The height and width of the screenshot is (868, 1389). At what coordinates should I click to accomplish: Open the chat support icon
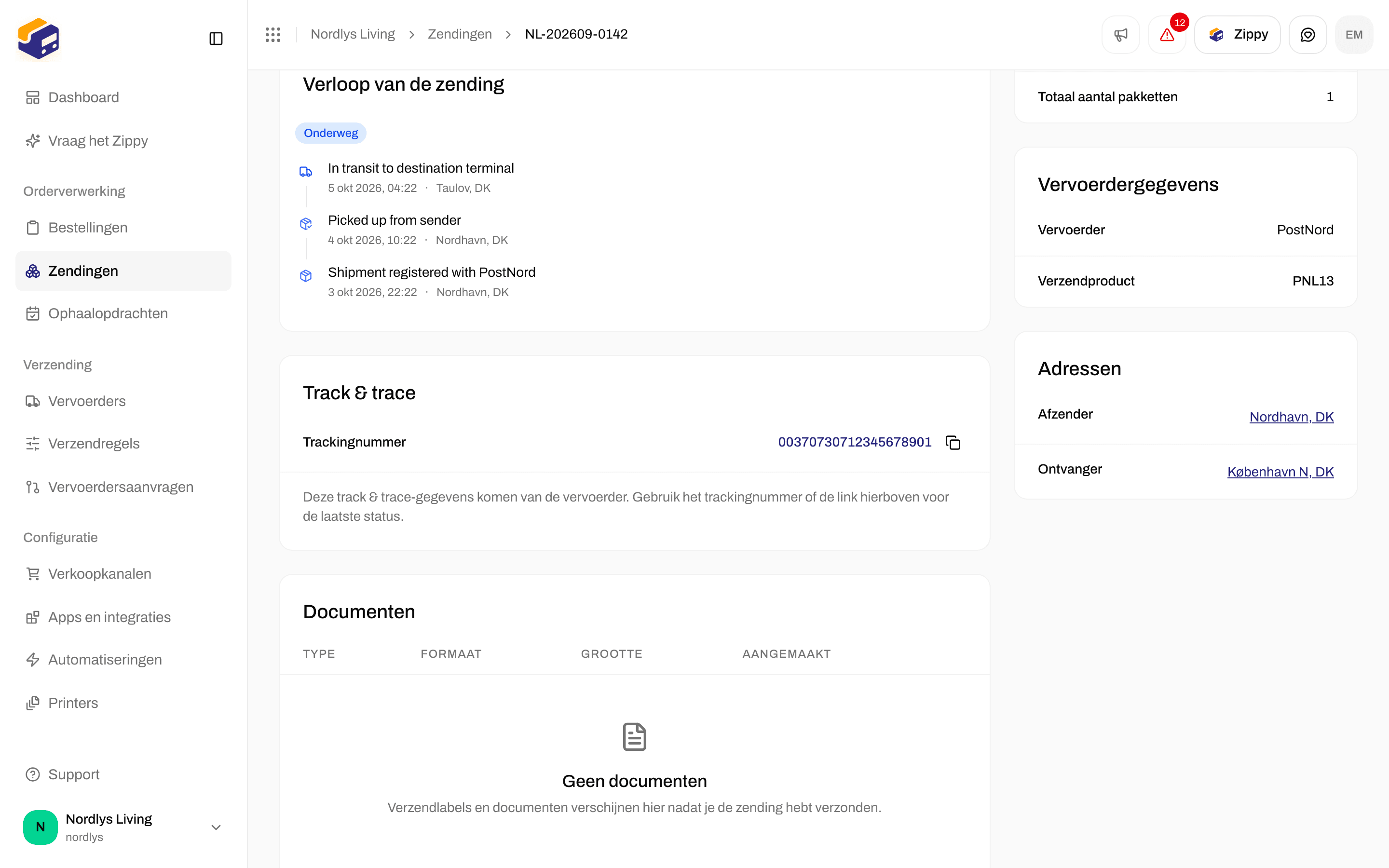point(1307,34)
